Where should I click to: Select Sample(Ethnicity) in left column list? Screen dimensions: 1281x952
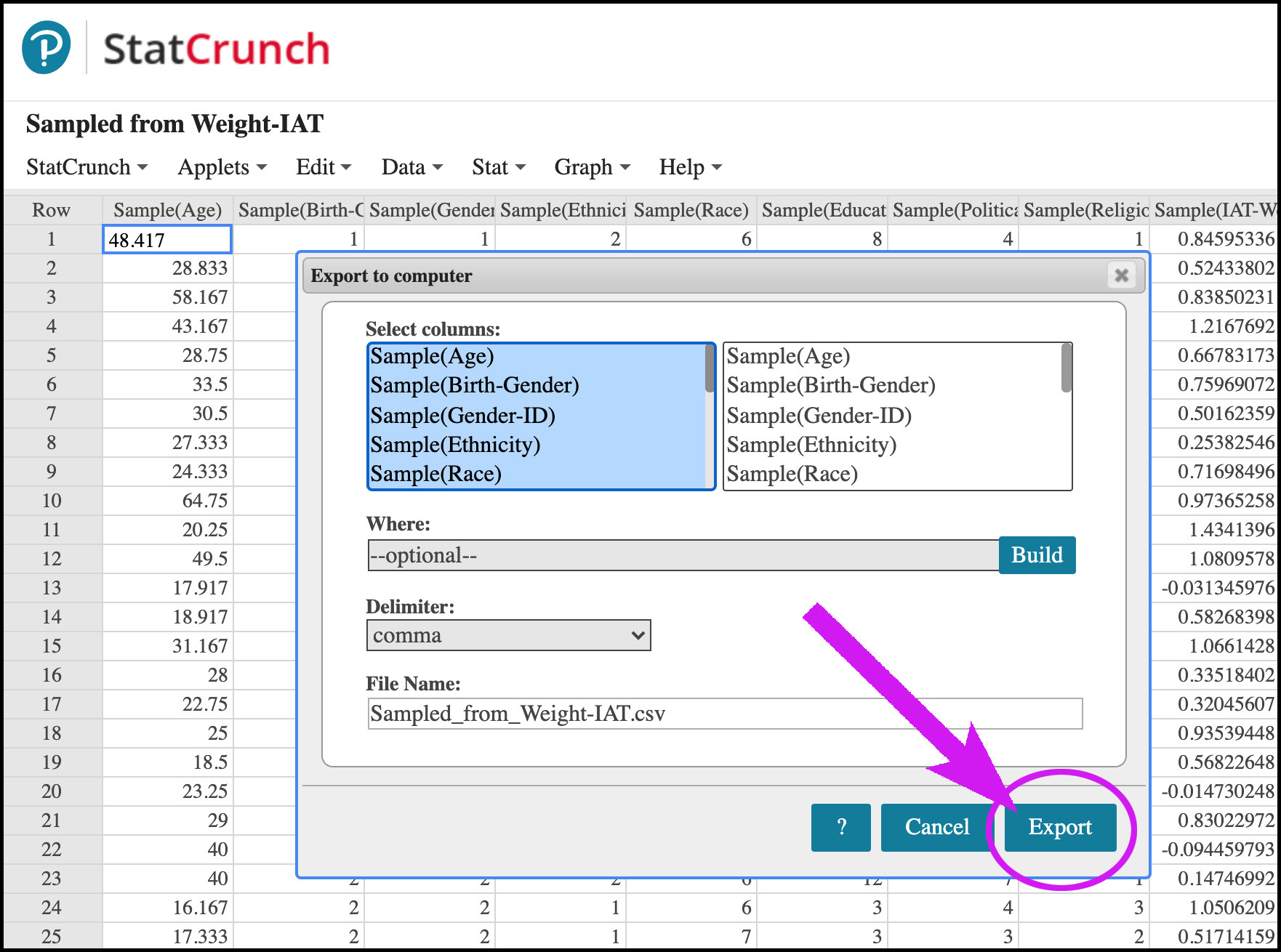[537, 445]
